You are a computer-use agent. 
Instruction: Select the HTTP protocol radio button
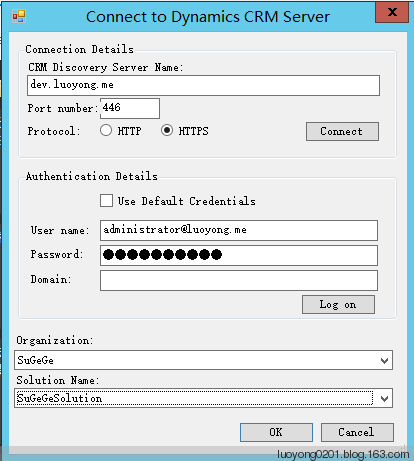106,130
